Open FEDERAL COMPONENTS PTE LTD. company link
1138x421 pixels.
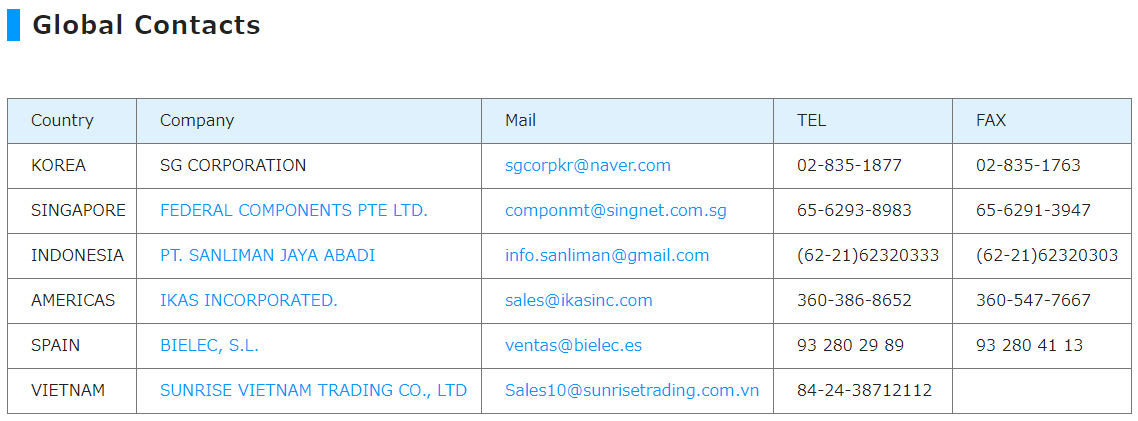click(x=293, y=210)
